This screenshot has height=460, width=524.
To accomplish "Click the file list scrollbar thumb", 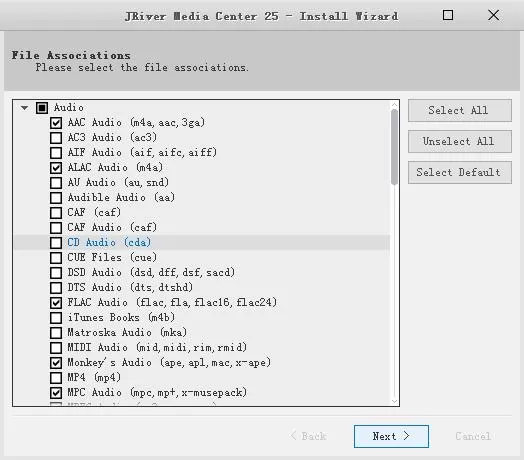I will pyautogui.click(x=394, y=147).
